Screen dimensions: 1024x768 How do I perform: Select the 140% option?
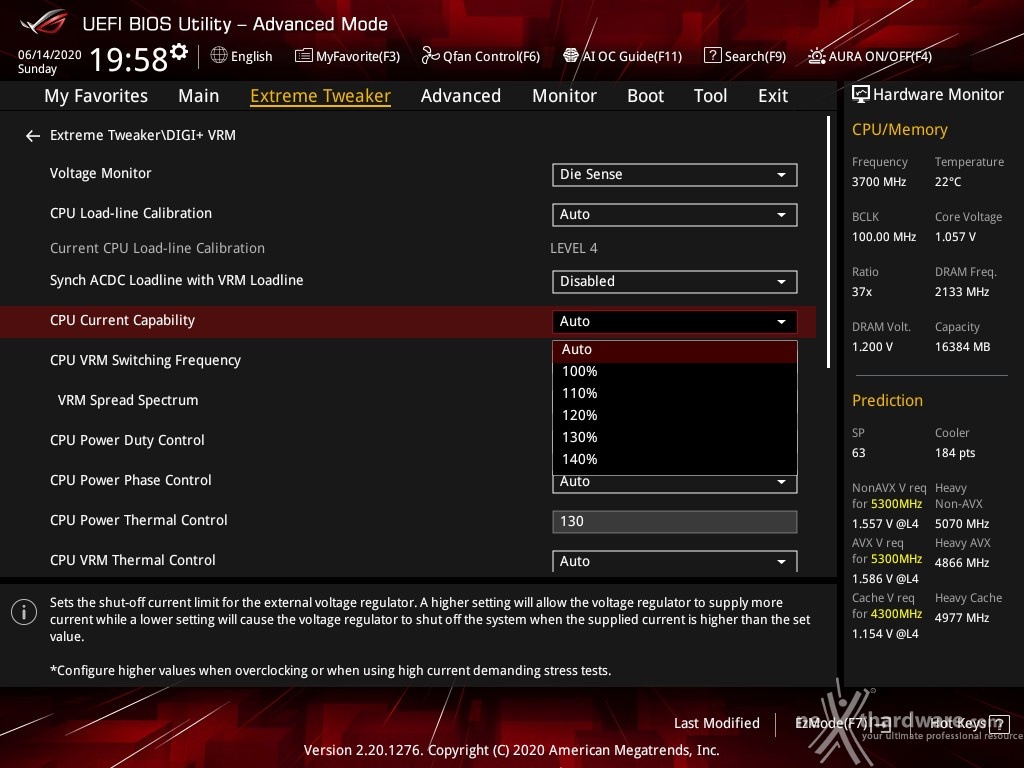pos(675,460)
